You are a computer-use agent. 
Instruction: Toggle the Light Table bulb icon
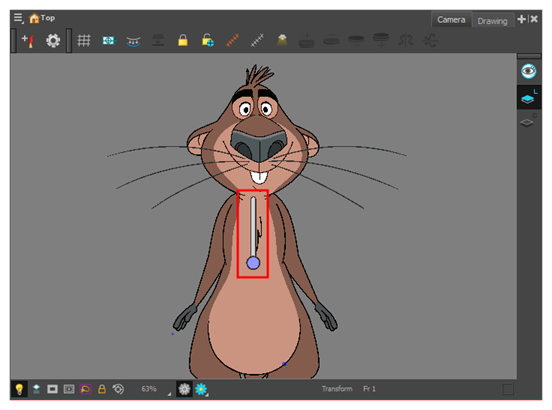(19, 389)
